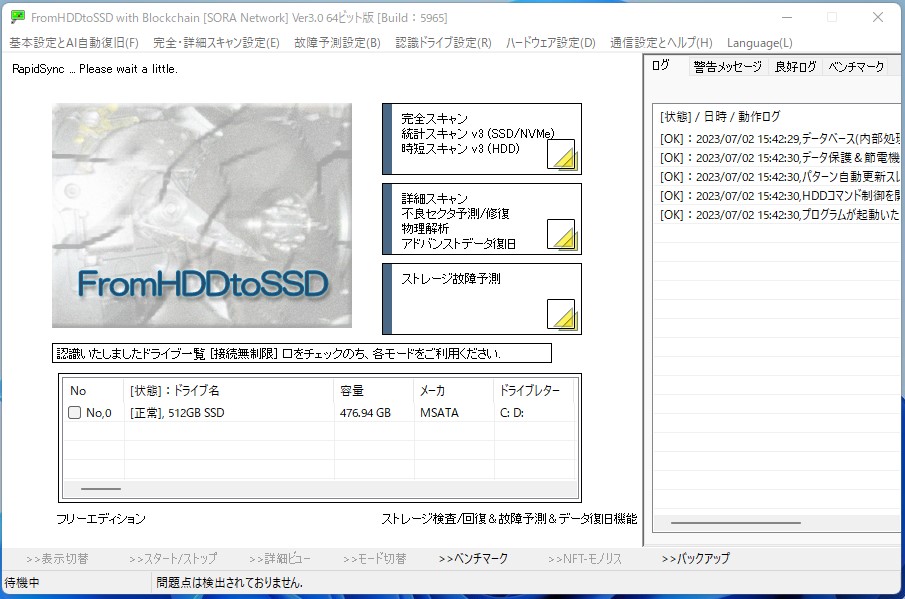Select log entry パターン自動更新
This screenshot has width=905, height=599.
click(779, 177)
